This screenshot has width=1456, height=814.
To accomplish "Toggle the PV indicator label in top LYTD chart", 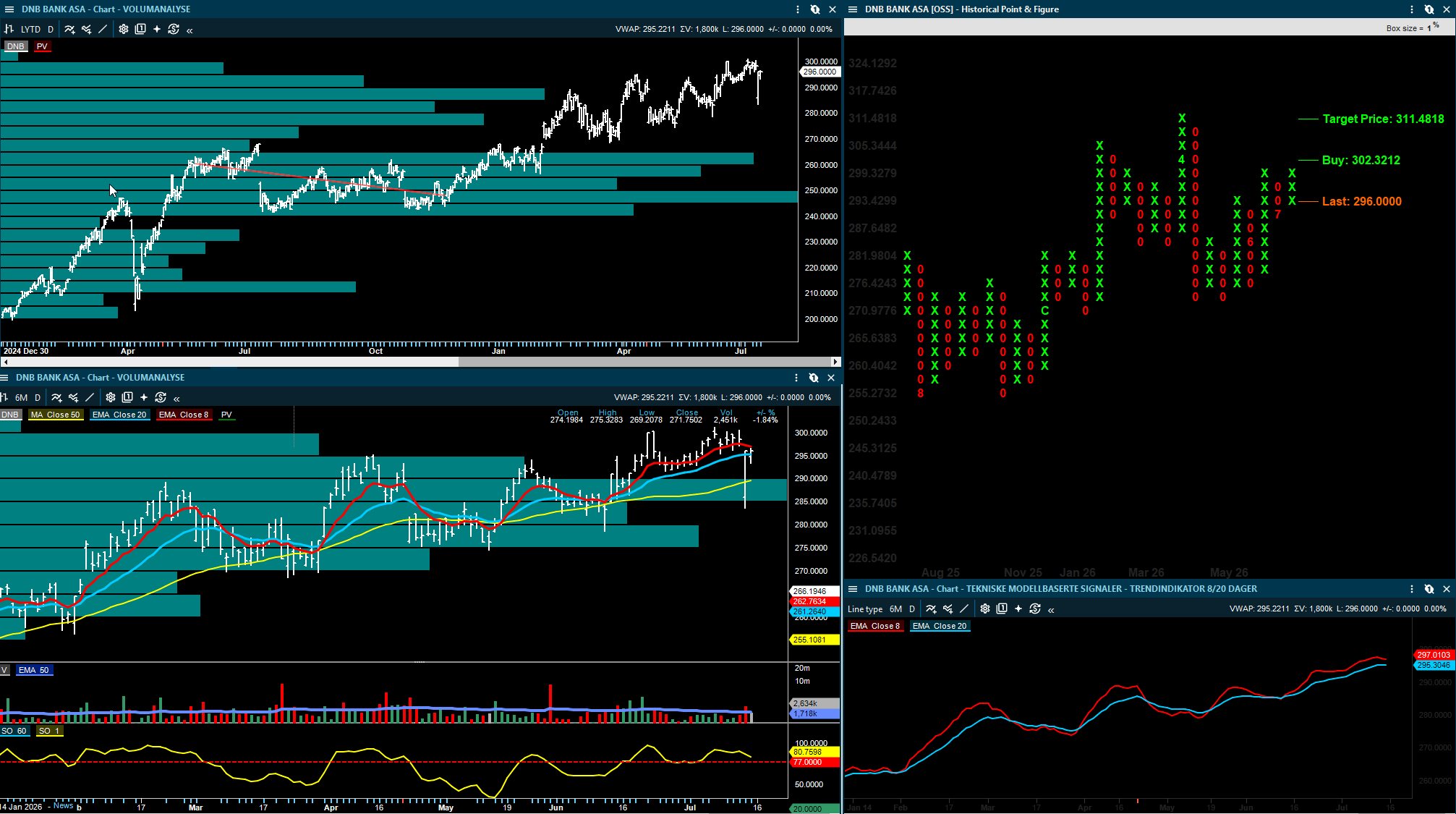I will tap(42, 46).
